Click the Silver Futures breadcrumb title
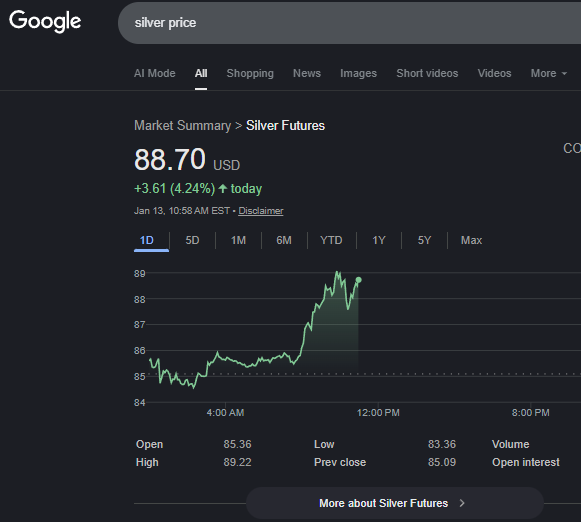 [x=285, y=126]
